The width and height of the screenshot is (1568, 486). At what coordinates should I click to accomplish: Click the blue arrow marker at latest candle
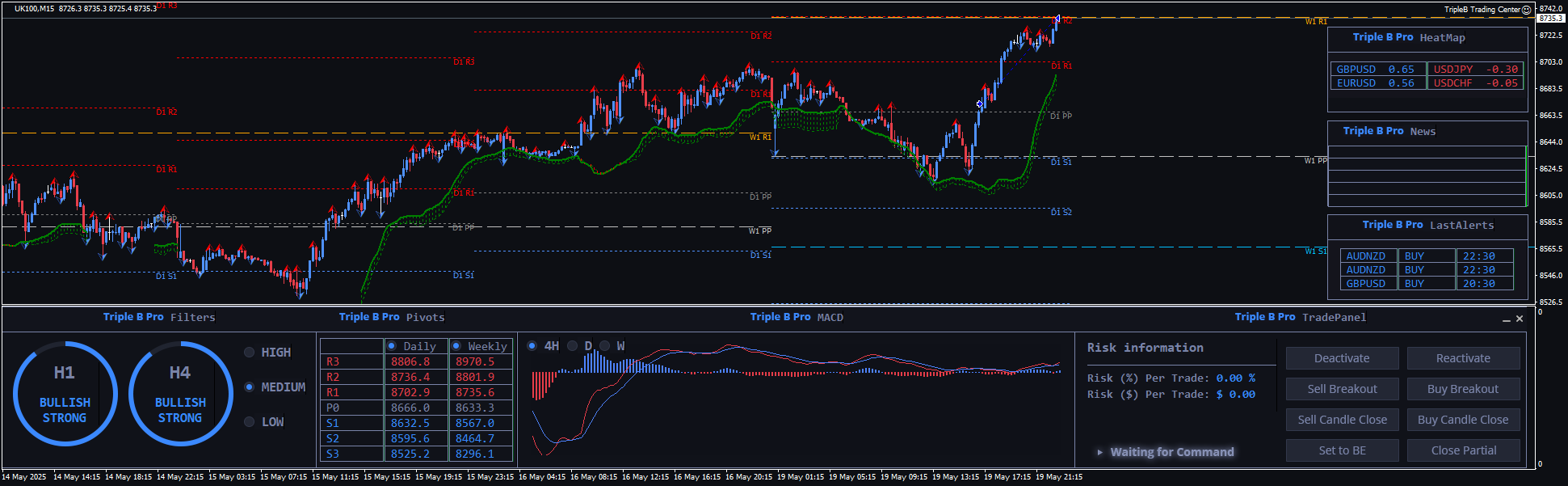(1057, 19)
